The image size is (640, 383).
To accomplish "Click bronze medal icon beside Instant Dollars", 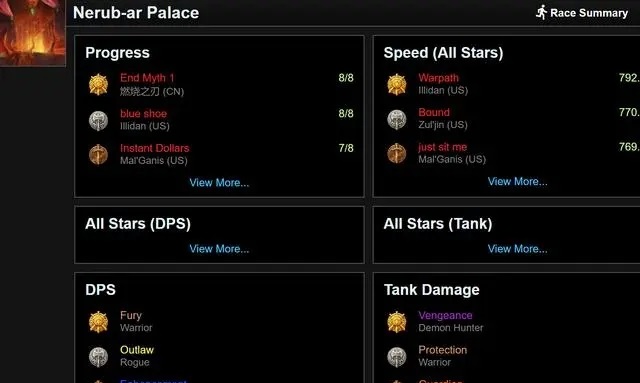I will [x=98, y=155].
